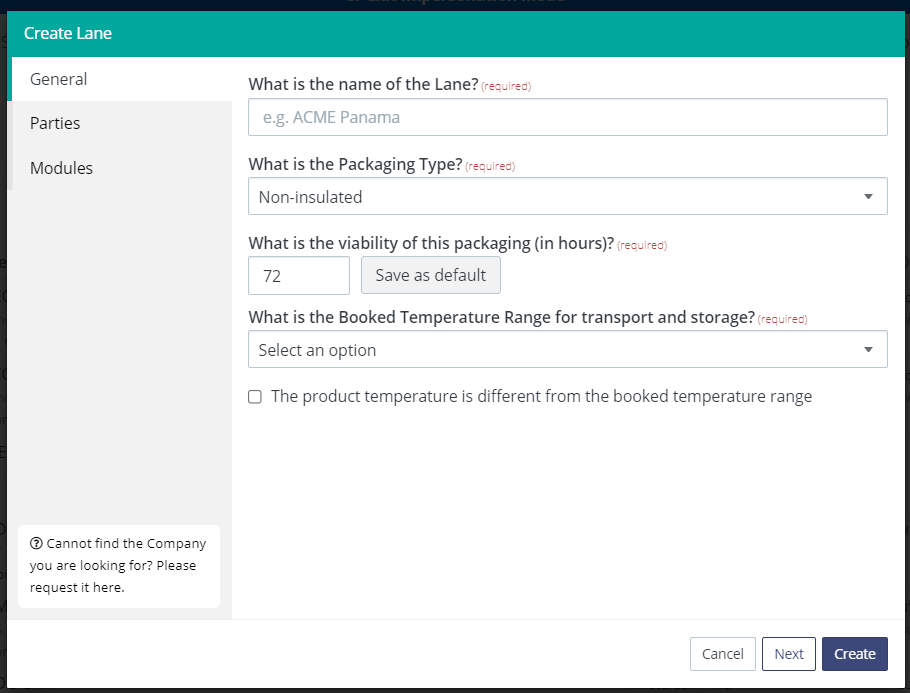Switch to the Modules tab
This screenshot has height=693, width=910.
(61, 168)
